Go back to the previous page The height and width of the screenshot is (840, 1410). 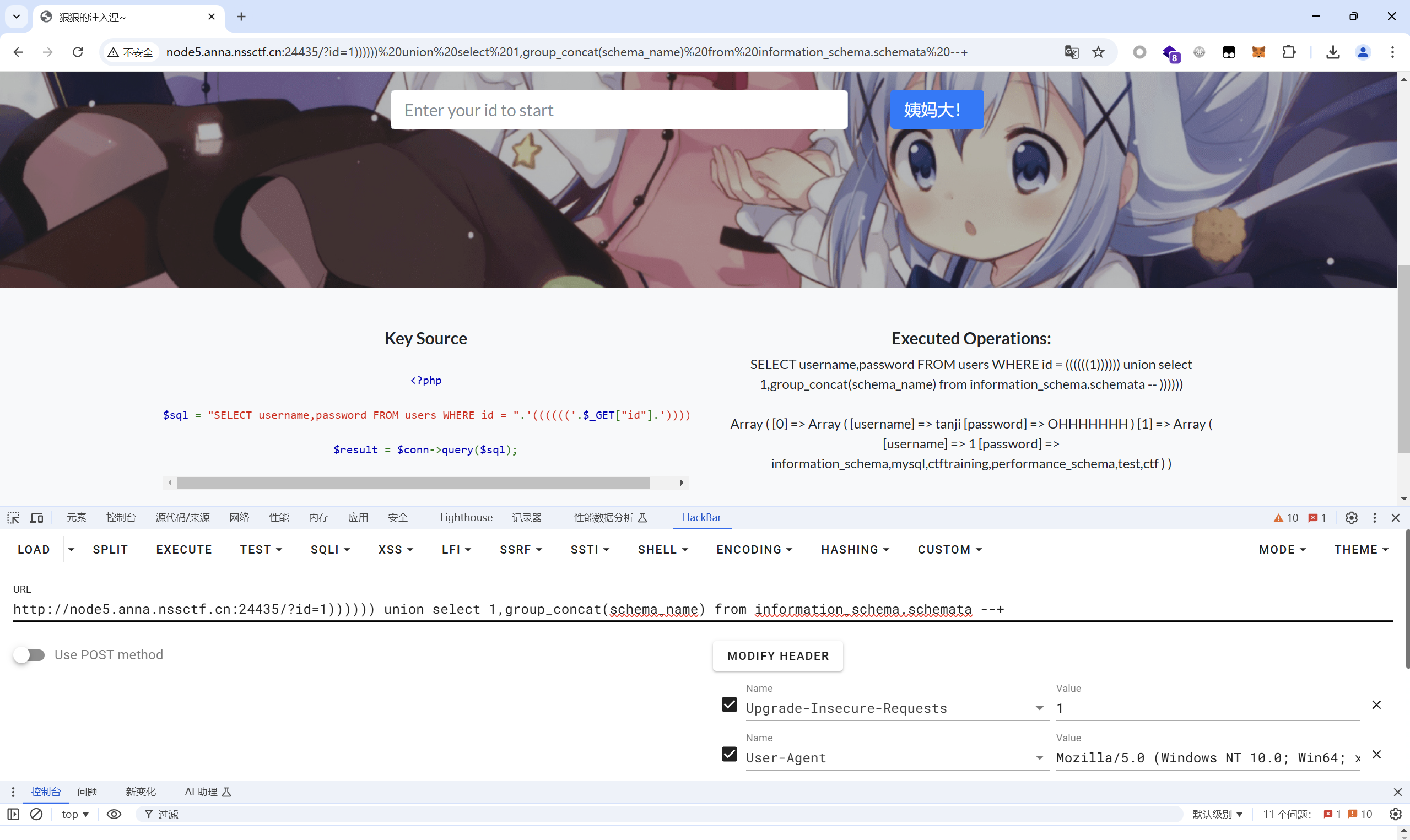coord(18,52)
